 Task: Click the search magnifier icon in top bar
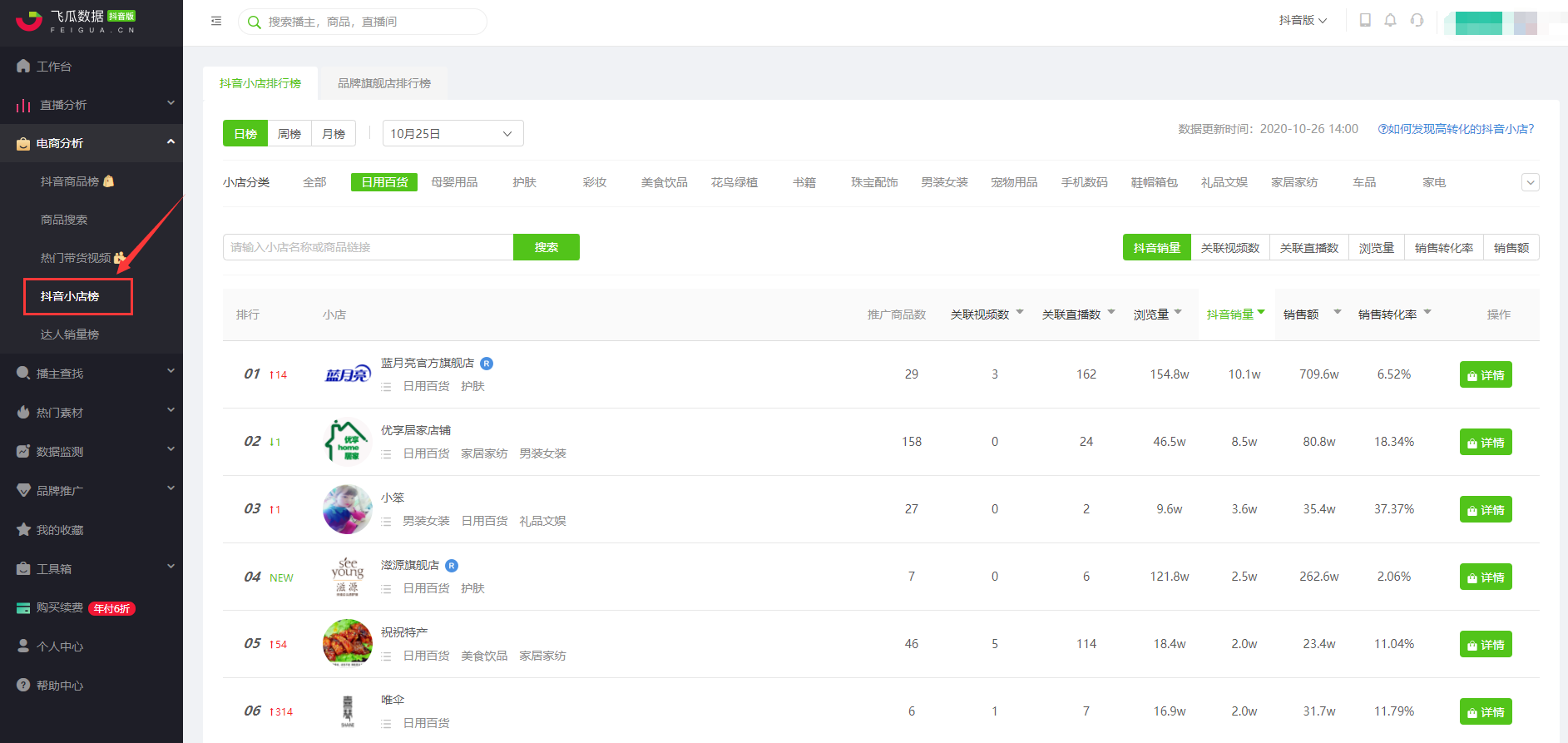(x=255, y=22)
